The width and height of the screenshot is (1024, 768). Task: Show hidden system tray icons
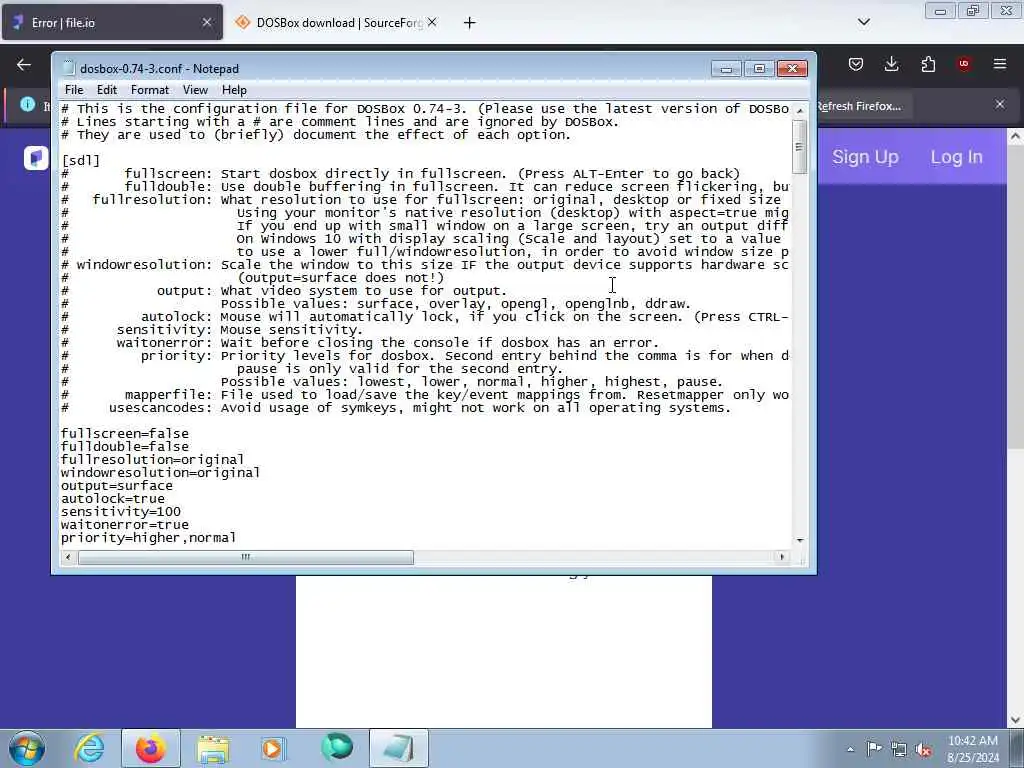tap(850, 750)
